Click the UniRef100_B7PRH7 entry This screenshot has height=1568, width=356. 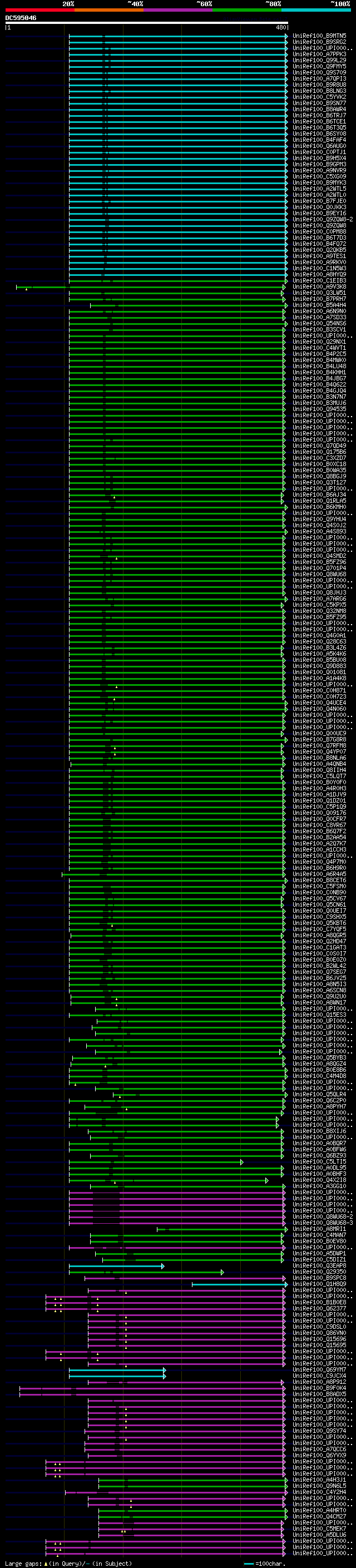pyautogui.click(x=319, y=299)
